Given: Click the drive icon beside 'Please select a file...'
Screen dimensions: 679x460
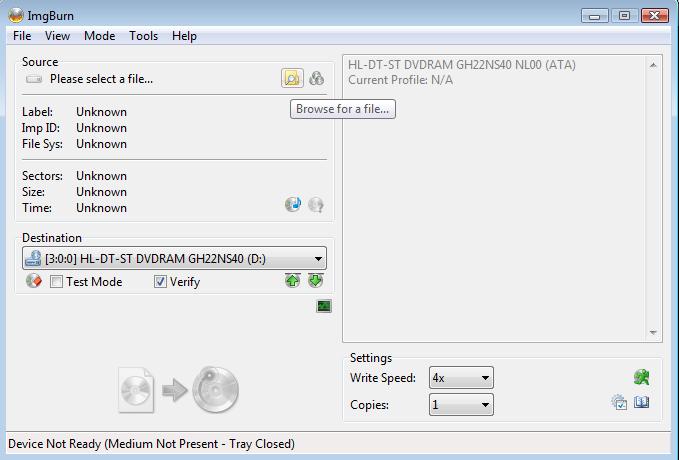Looking at the screenshot, I should (x=34, y=79).
